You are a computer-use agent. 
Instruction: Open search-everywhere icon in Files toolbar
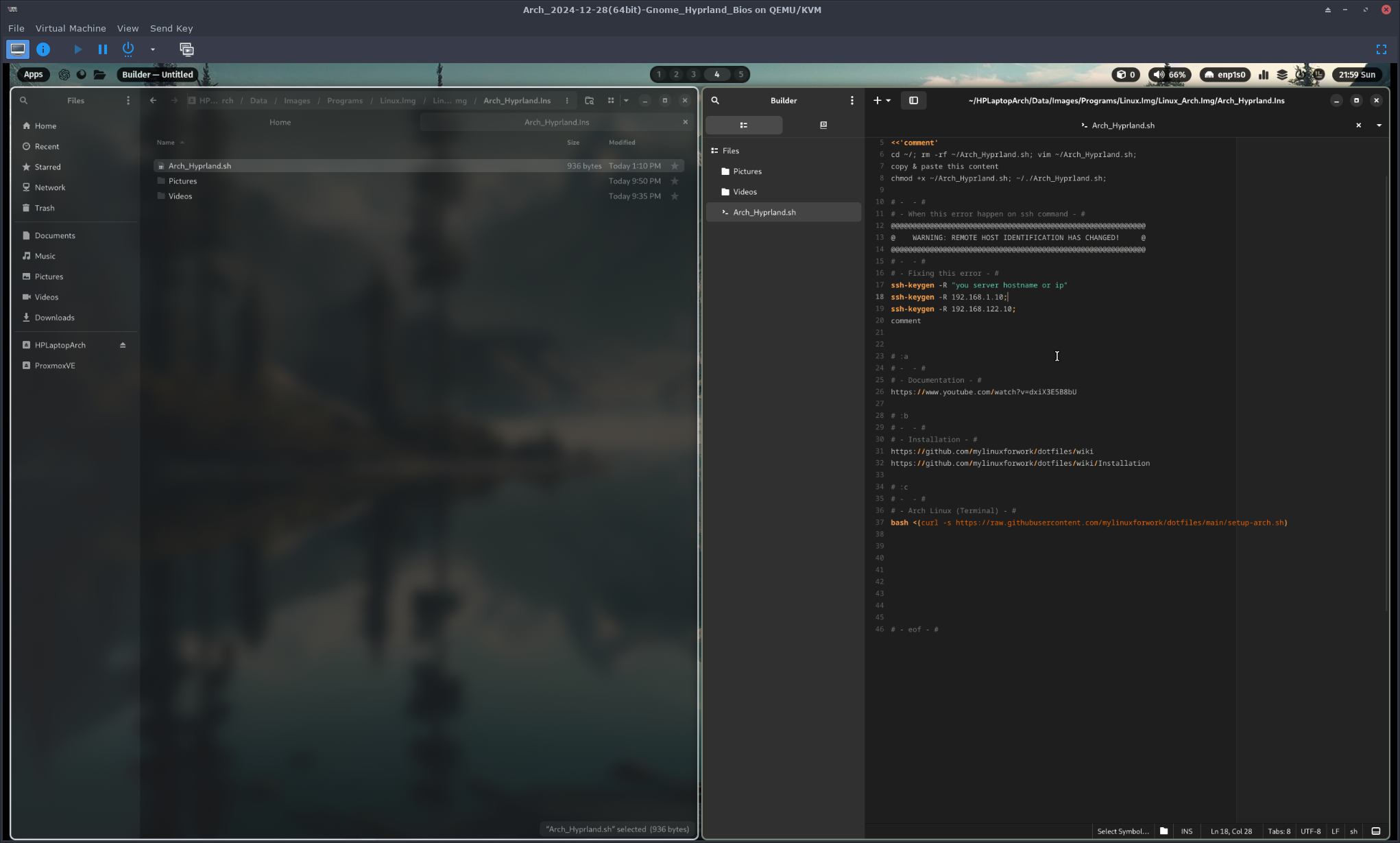(x=589, y=100)
